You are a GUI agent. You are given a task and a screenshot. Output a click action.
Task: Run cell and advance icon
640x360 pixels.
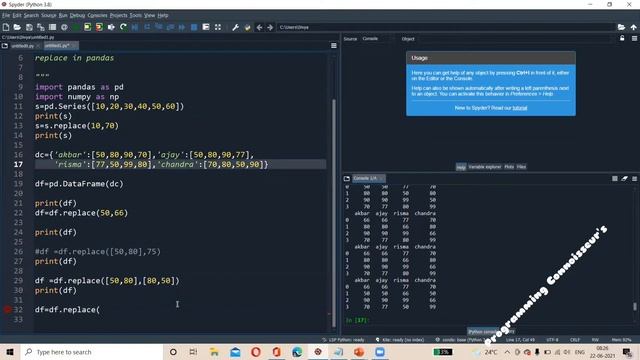99,27
